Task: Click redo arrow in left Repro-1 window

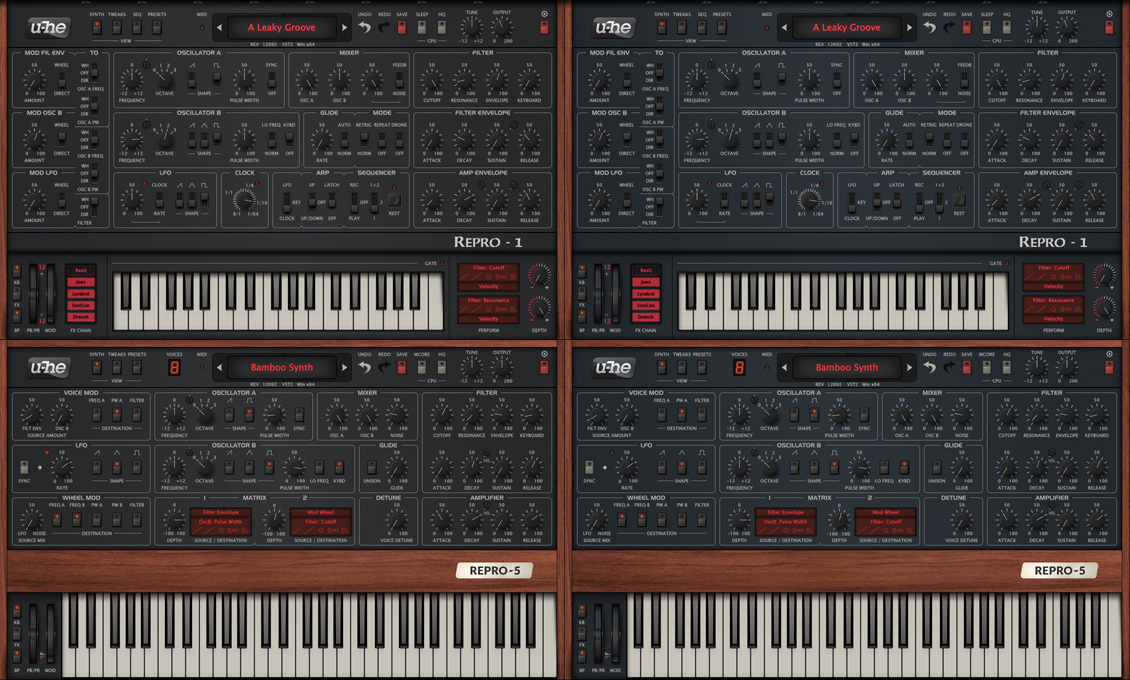Action: [384, 27]
